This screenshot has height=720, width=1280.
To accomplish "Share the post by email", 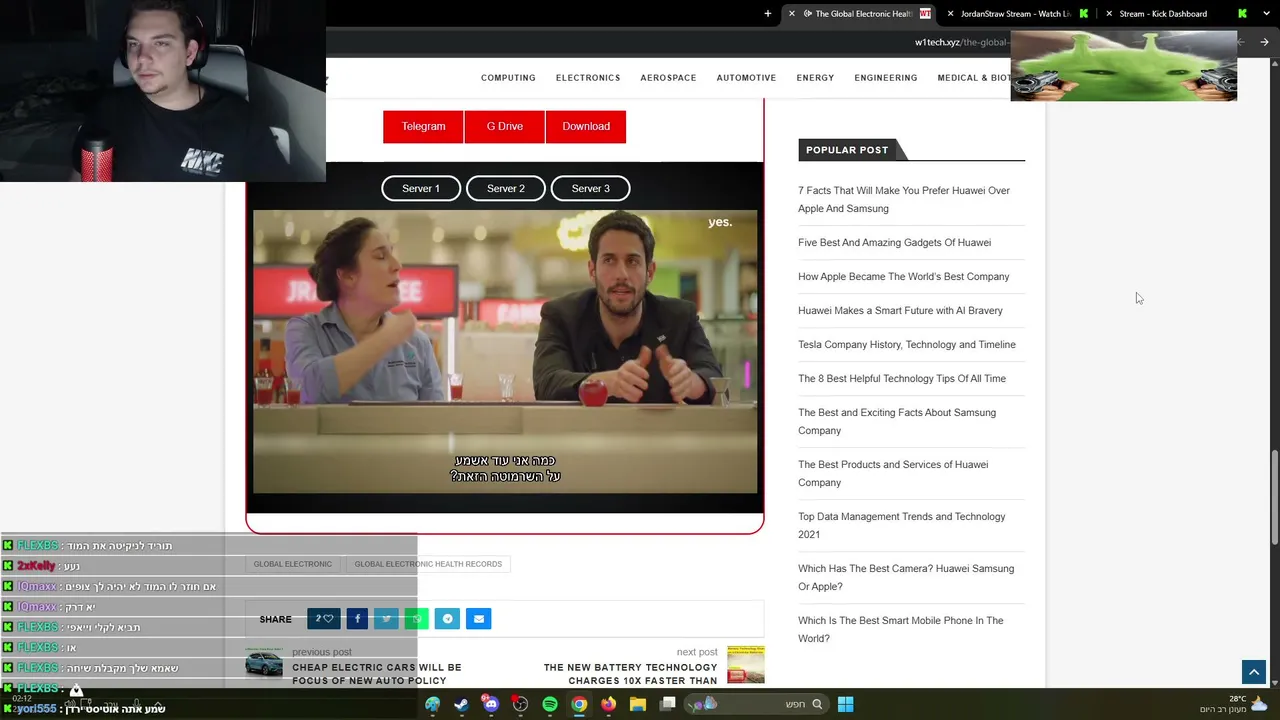I will tap(478, 619).
